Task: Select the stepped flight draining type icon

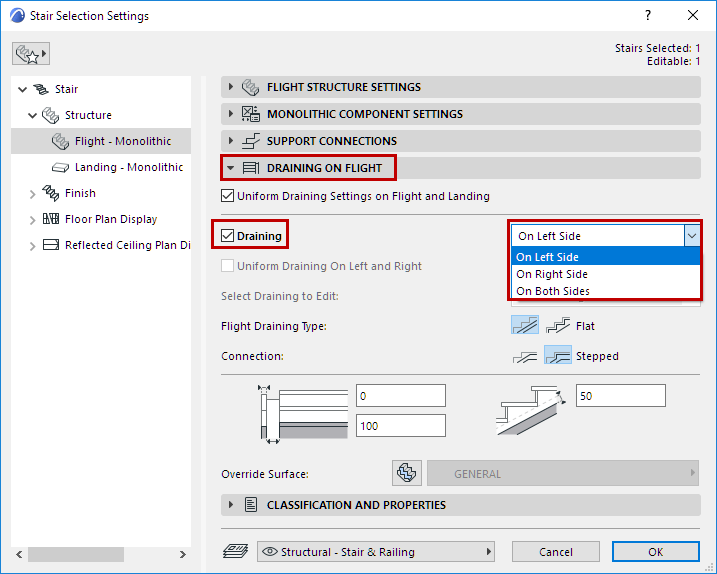Action: (558, 326)
